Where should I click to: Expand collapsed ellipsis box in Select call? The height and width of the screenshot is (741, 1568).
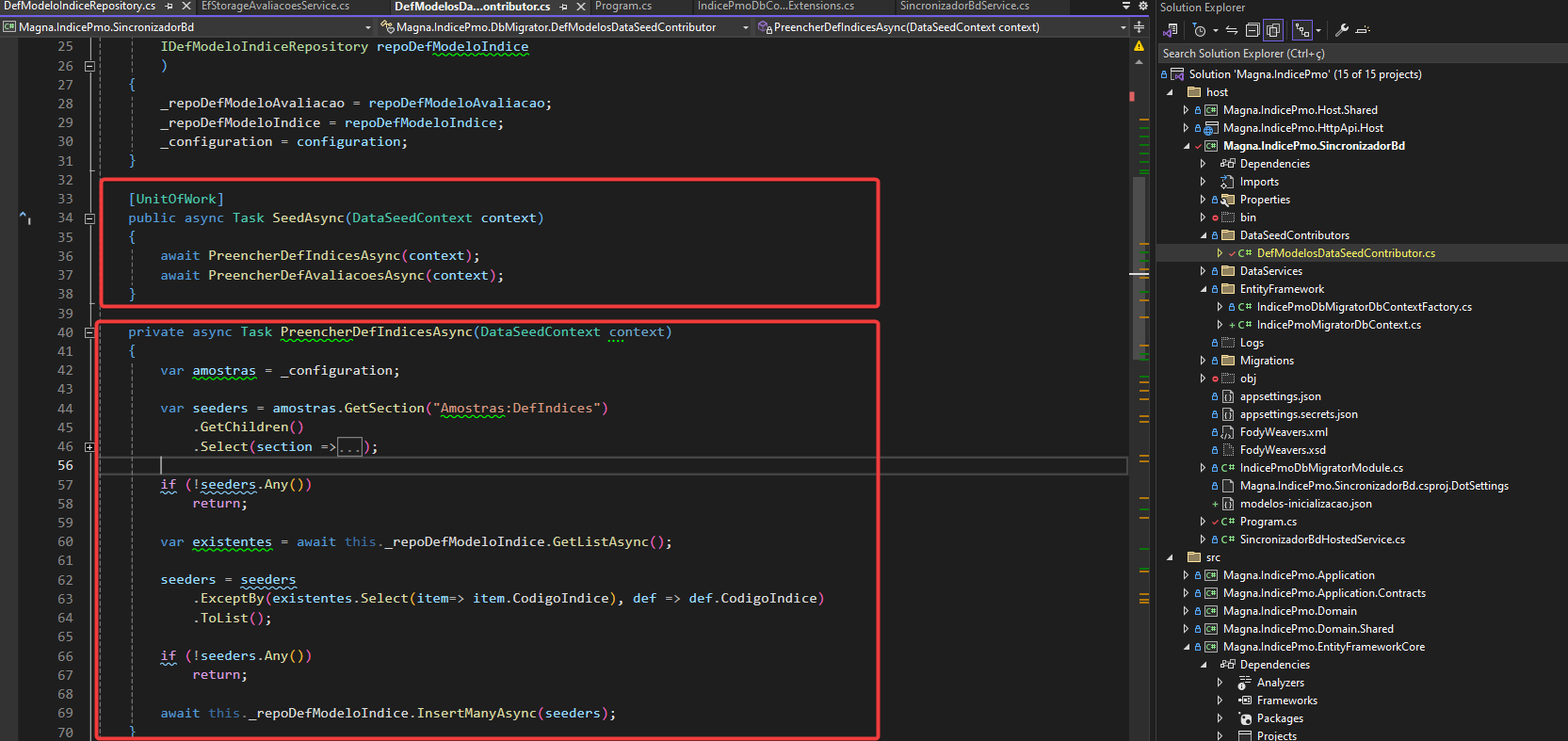[349, 447]
